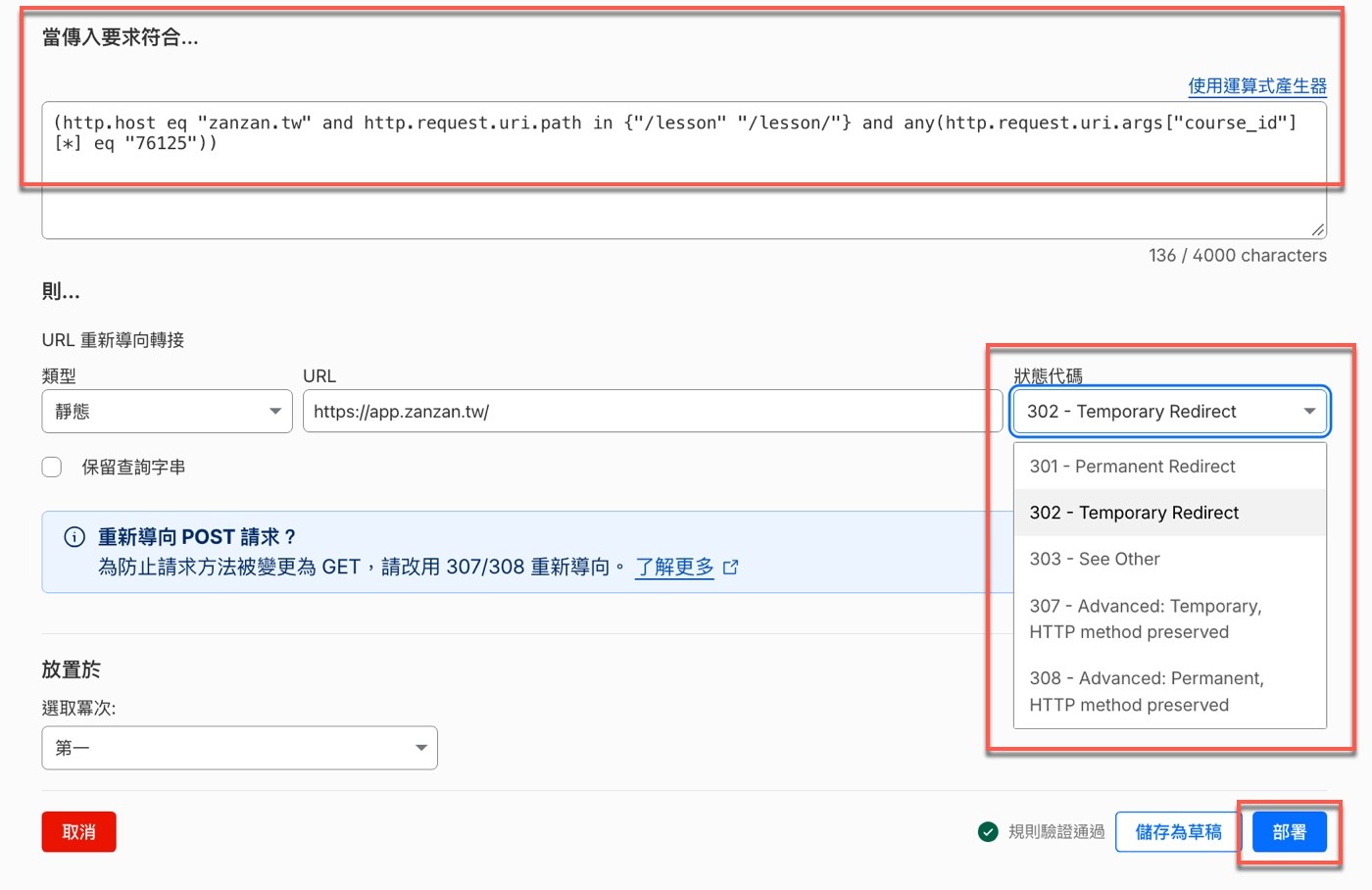
Task: Click into the rule expression text area
Action: click(684, 170)
